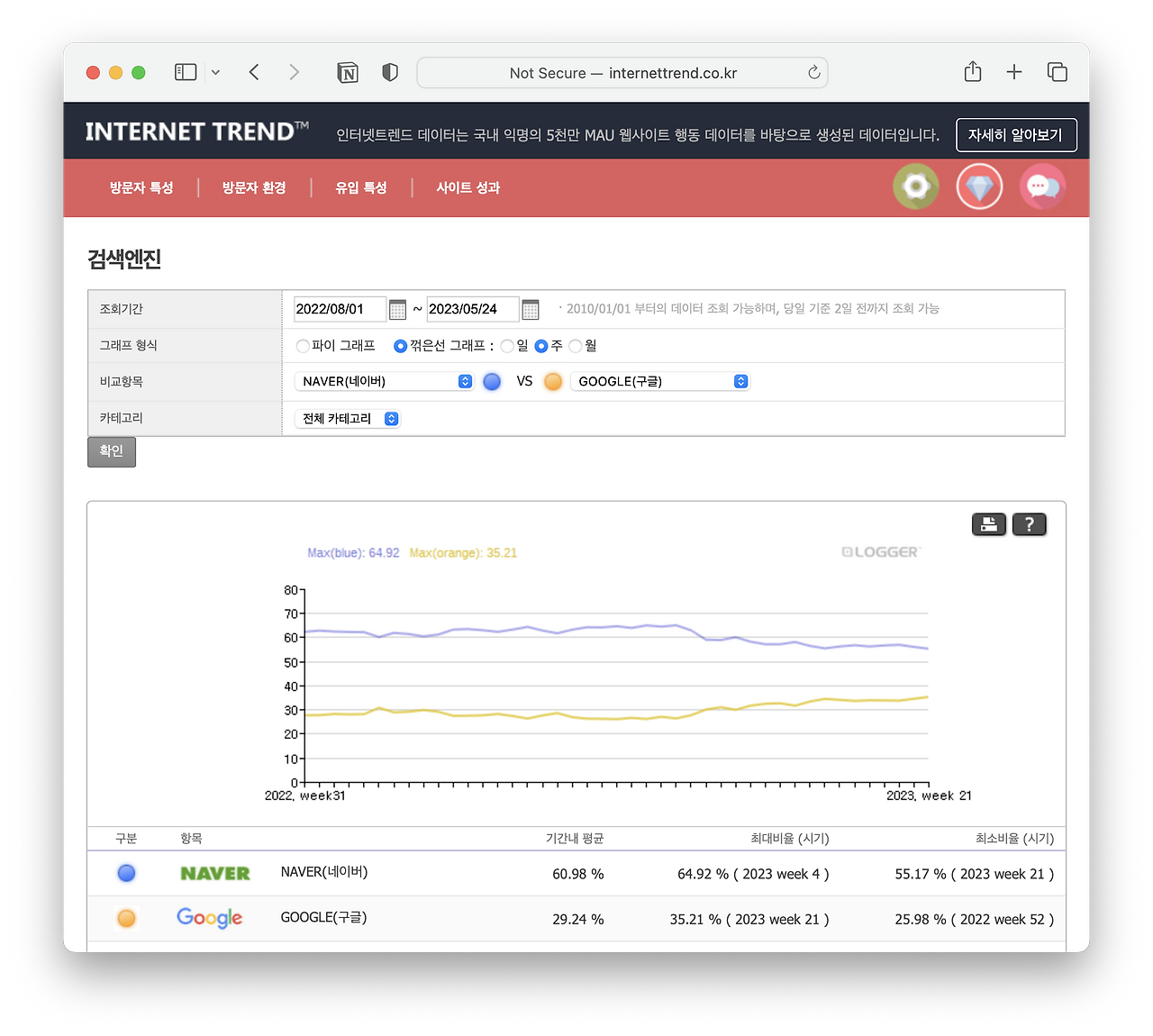Open the end date calendar picker
Viewport: 1153px width, 1036px height.
[x=531, y=310]
